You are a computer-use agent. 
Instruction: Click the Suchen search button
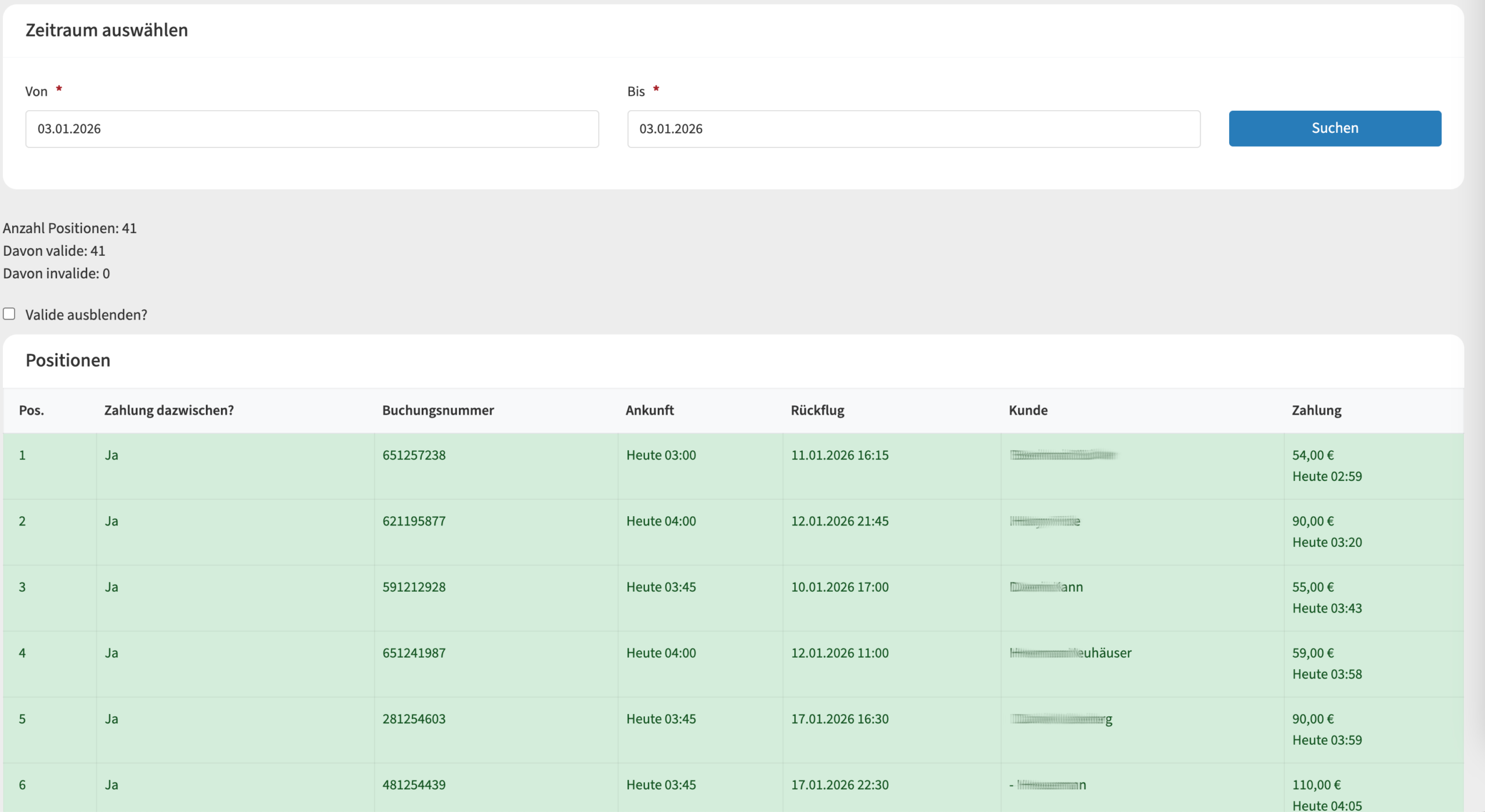pos(1334,128)
